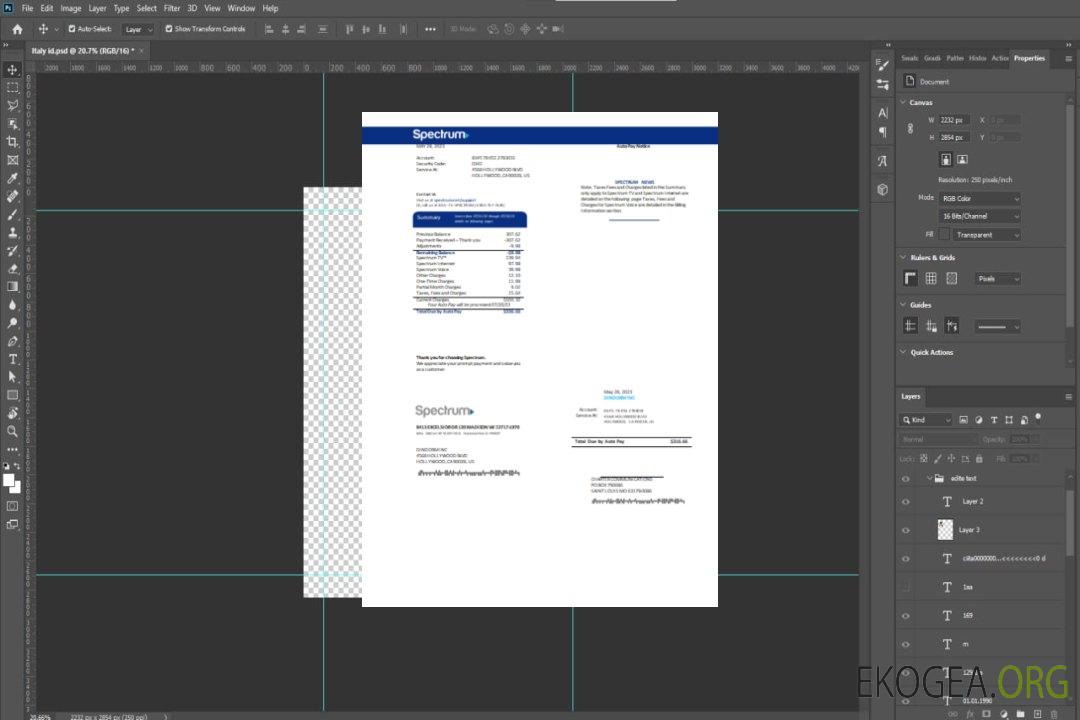Collapse the Rulers & Grids section

903,257
